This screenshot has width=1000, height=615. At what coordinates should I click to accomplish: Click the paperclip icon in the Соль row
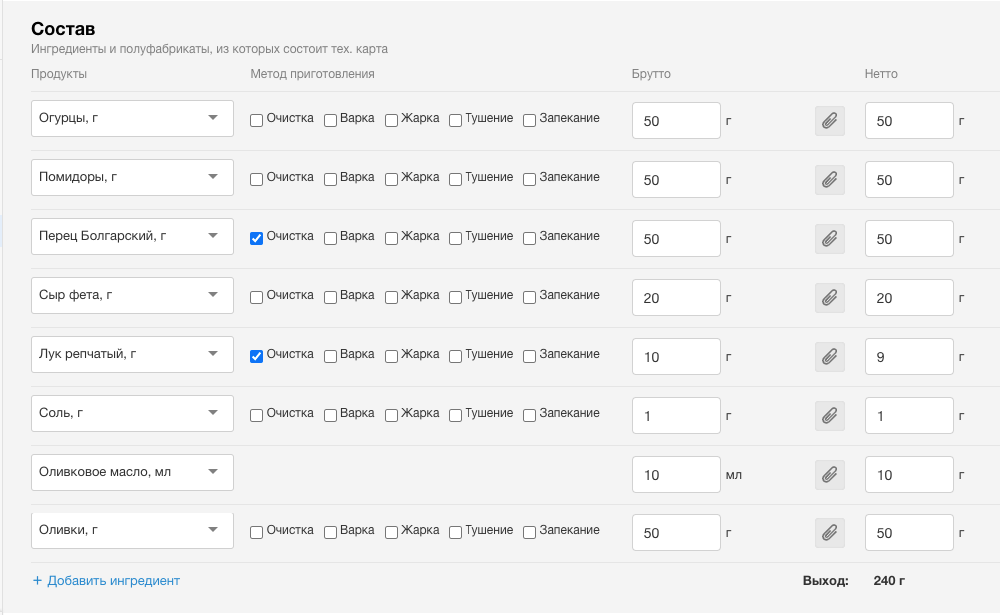[x=829, y=415]
